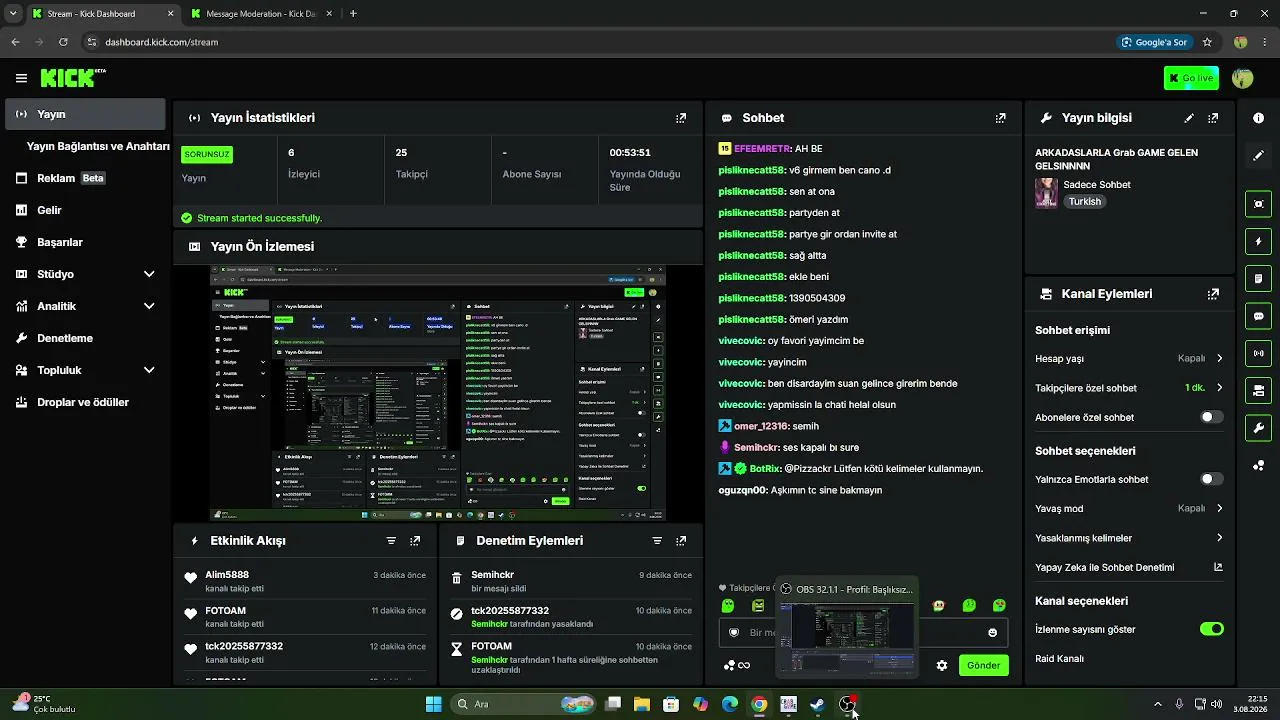Screen dimensions: 1280x720
Task: Open Denetleme sidebar item
Action: 85,338
